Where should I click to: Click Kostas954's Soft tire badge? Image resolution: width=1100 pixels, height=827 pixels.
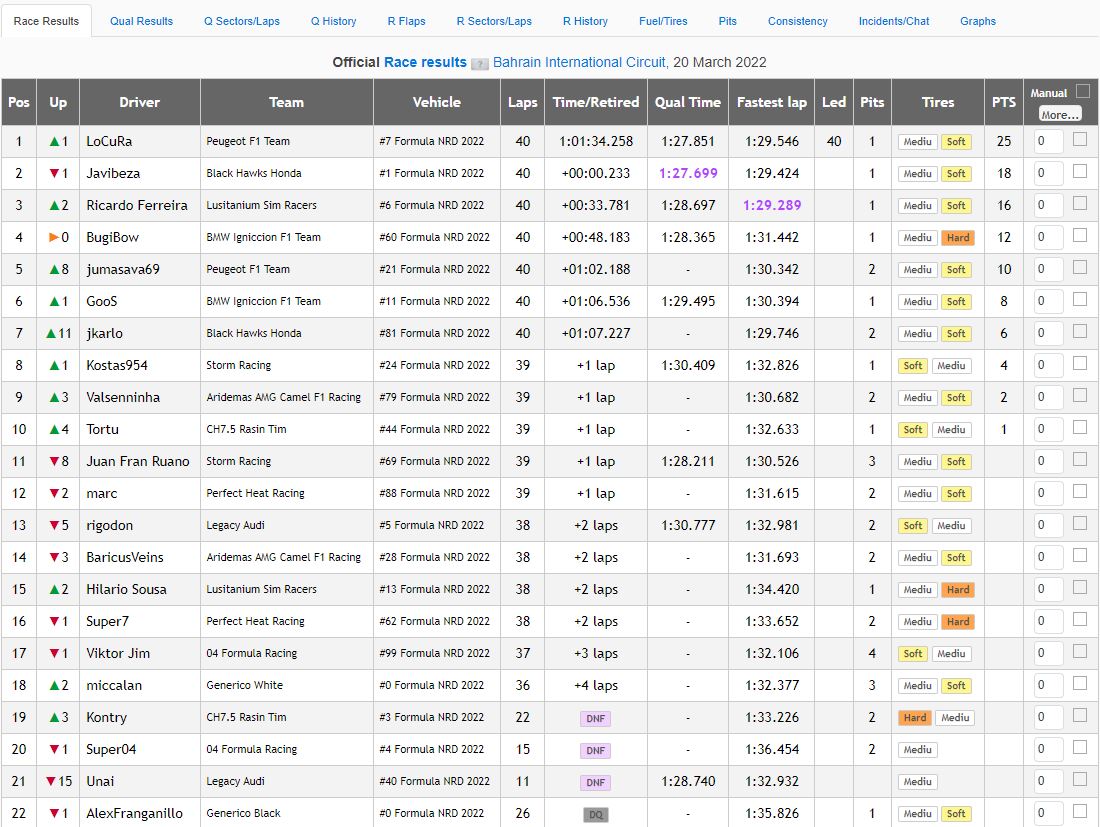[913, 365]
